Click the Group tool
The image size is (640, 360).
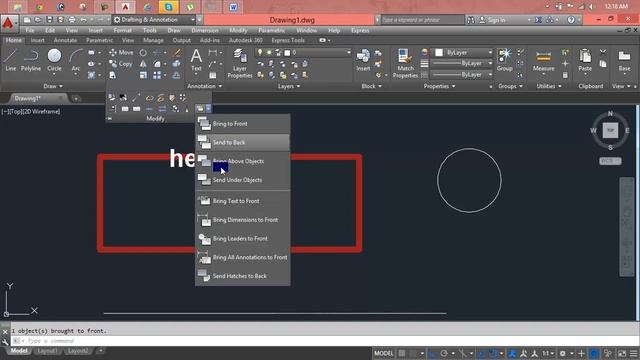coord(504,60)
